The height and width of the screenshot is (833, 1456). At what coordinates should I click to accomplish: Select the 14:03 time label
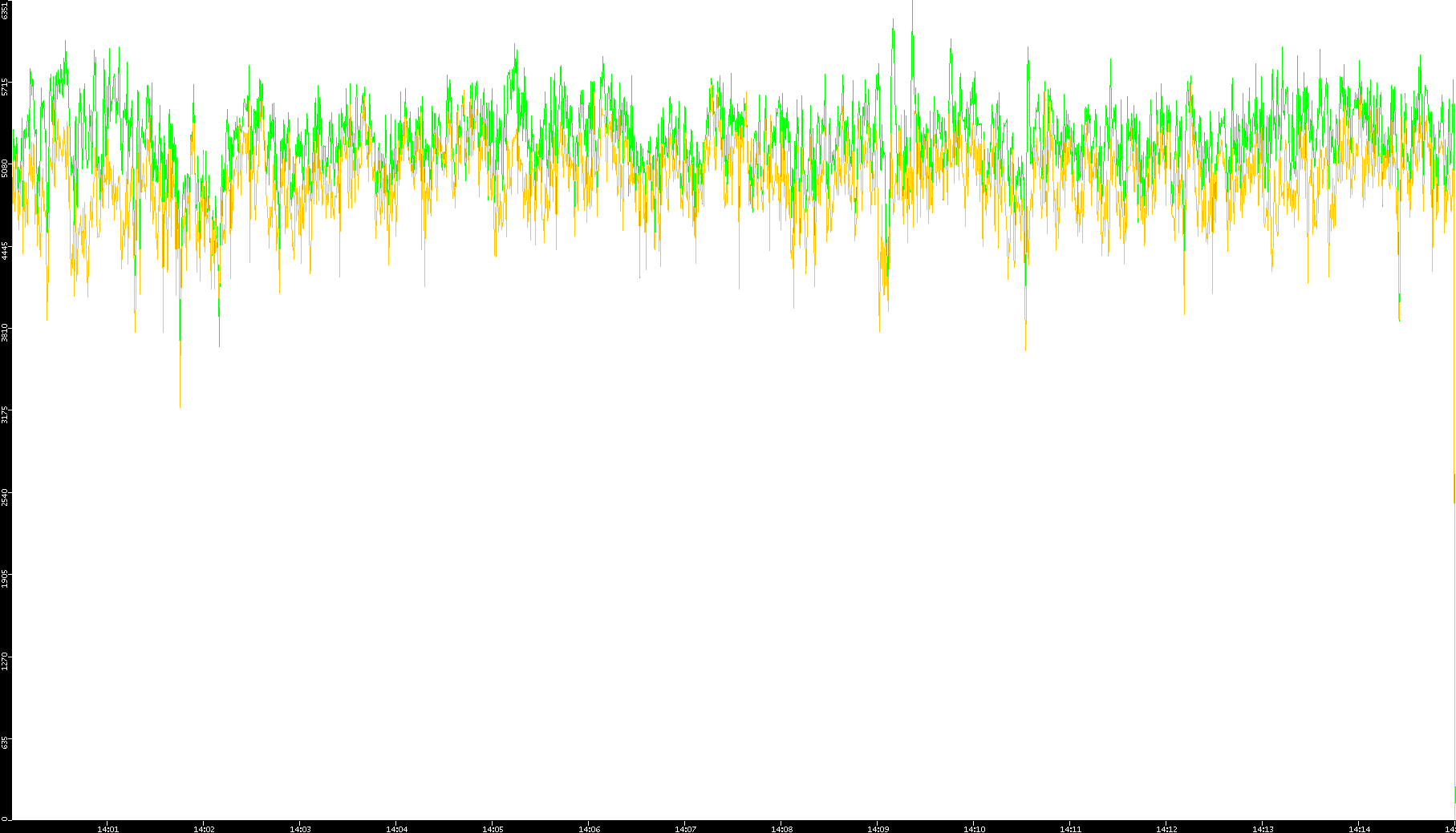click(300, 829)
